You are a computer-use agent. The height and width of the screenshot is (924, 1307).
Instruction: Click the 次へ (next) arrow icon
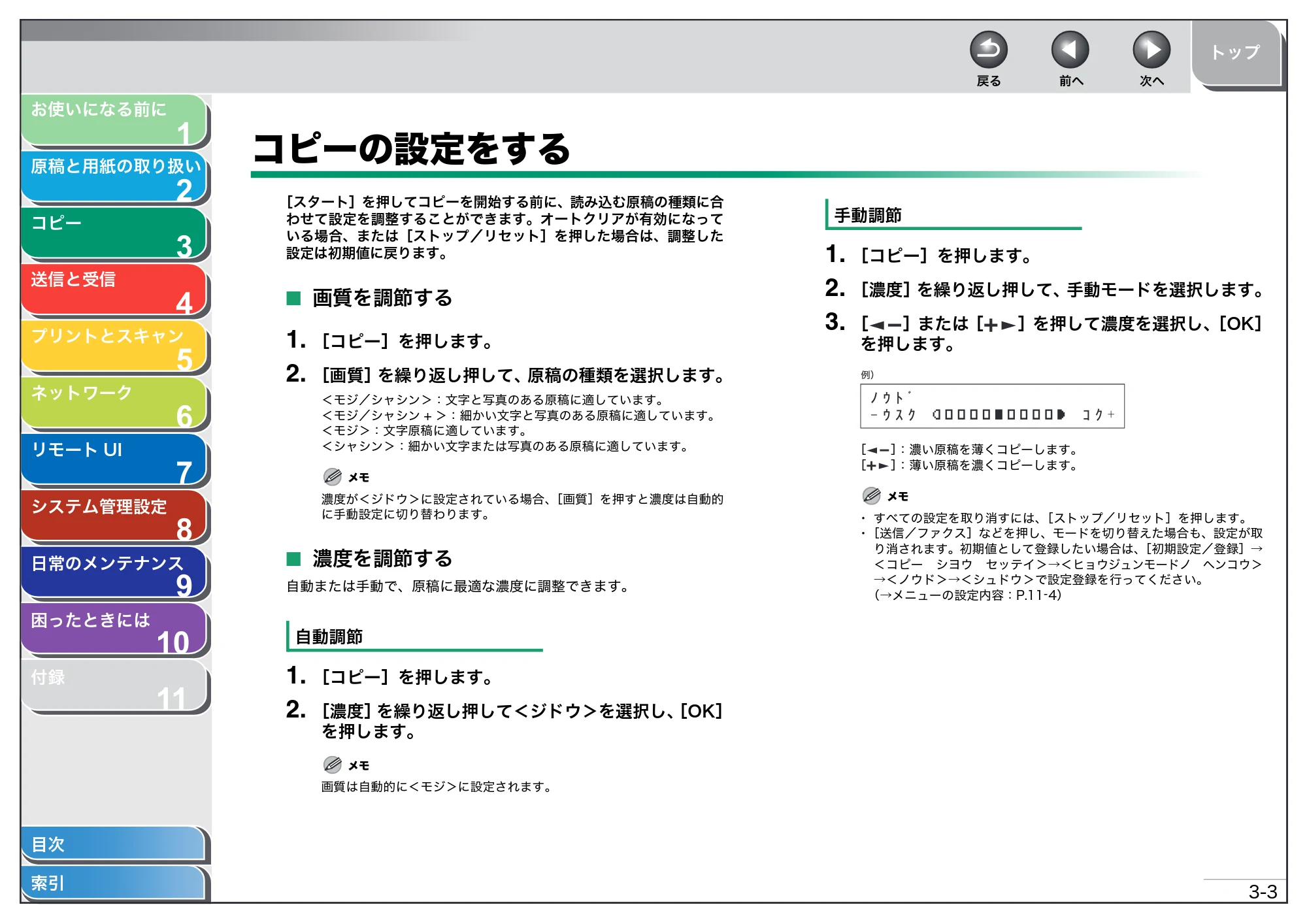point(1151,50)
